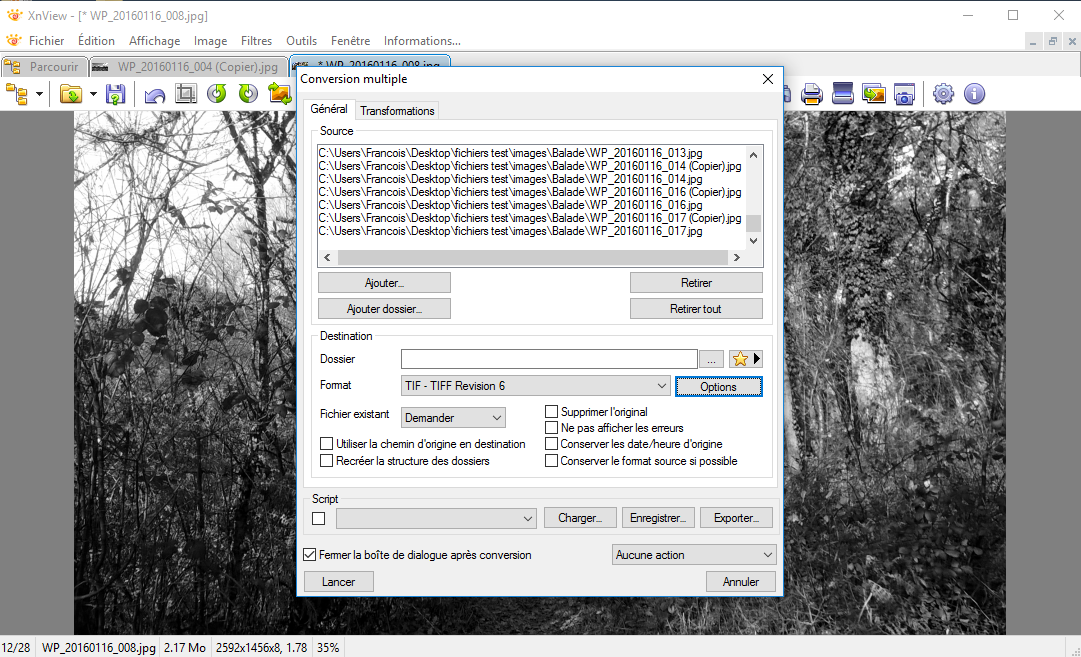Check Conserver les date/heure d'origine
The image size is (1081, 657).
pyautogui.click(x=551, y=443)
